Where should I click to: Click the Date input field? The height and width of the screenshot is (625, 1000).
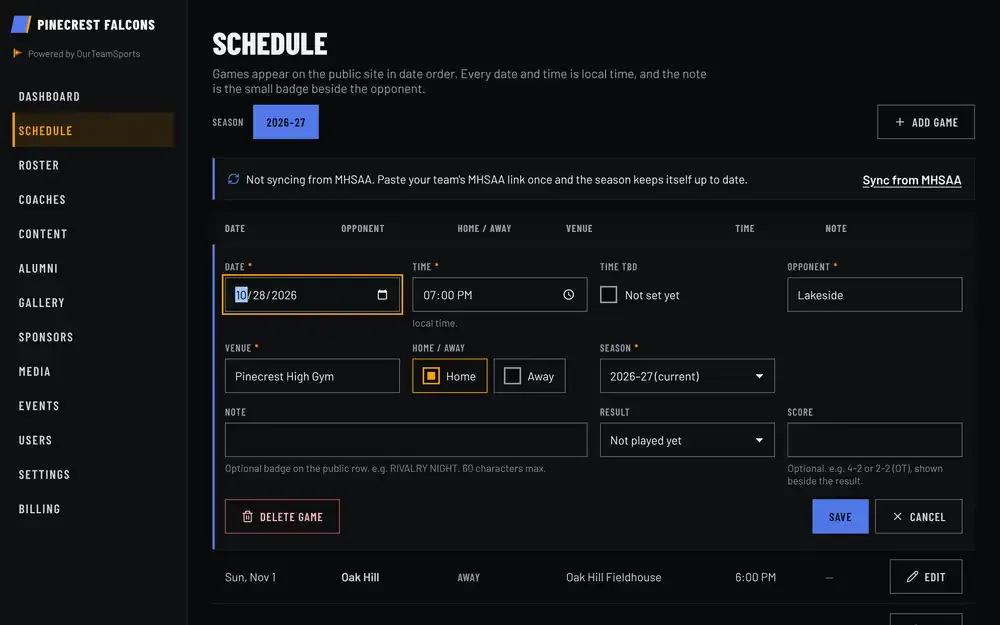click(312, 295)
